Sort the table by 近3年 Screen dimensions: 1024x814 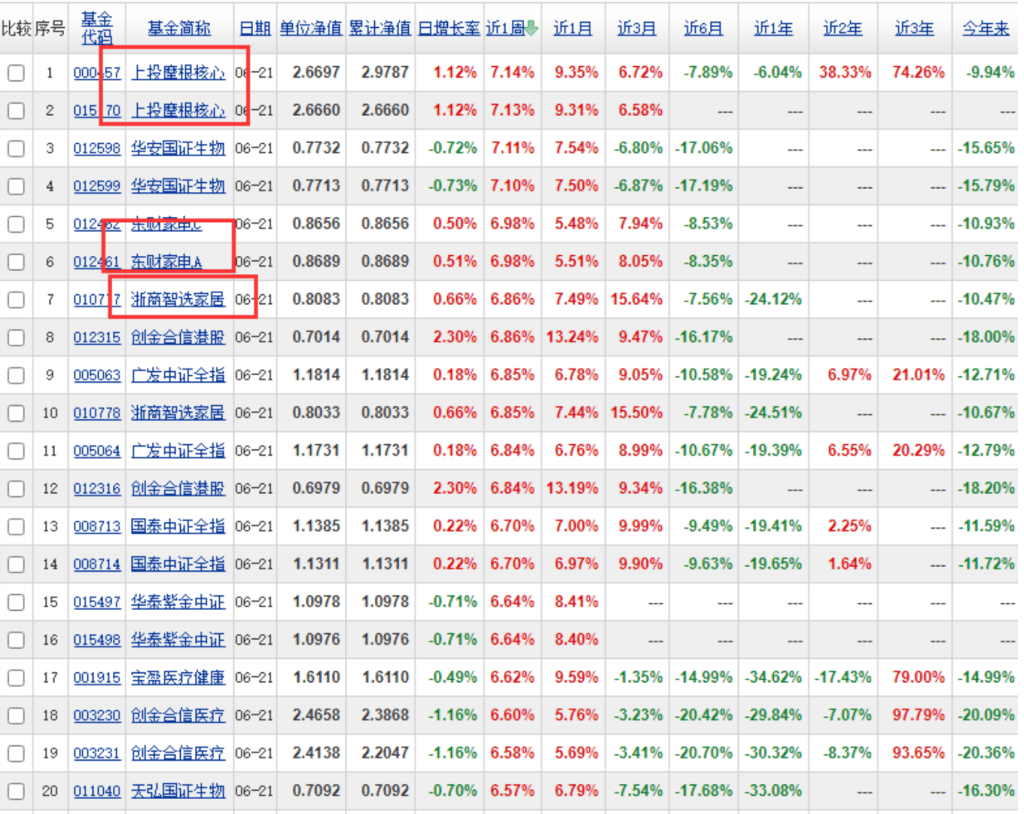tap(914, 29)
